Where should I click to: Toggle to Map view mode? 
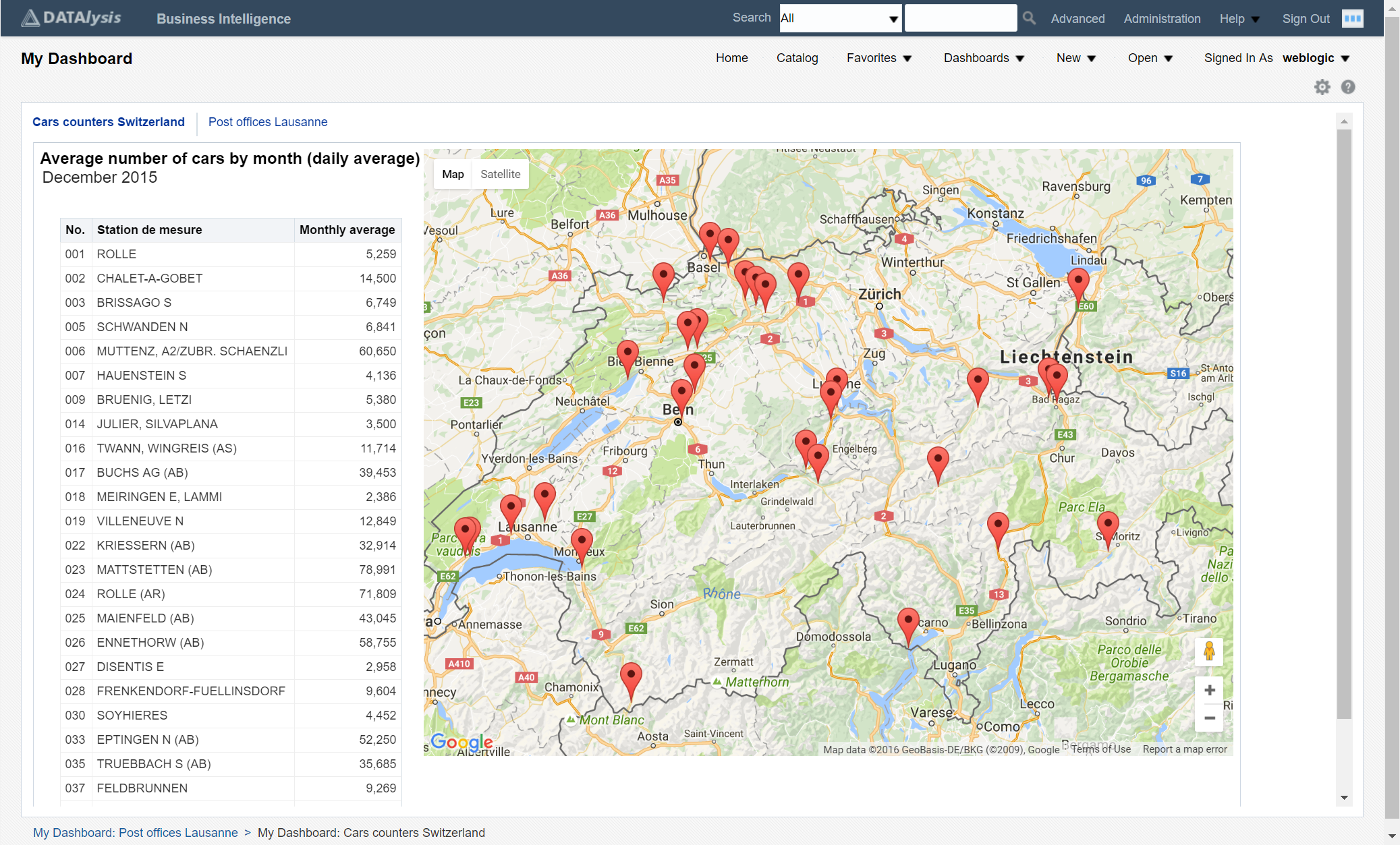point(452,173)
